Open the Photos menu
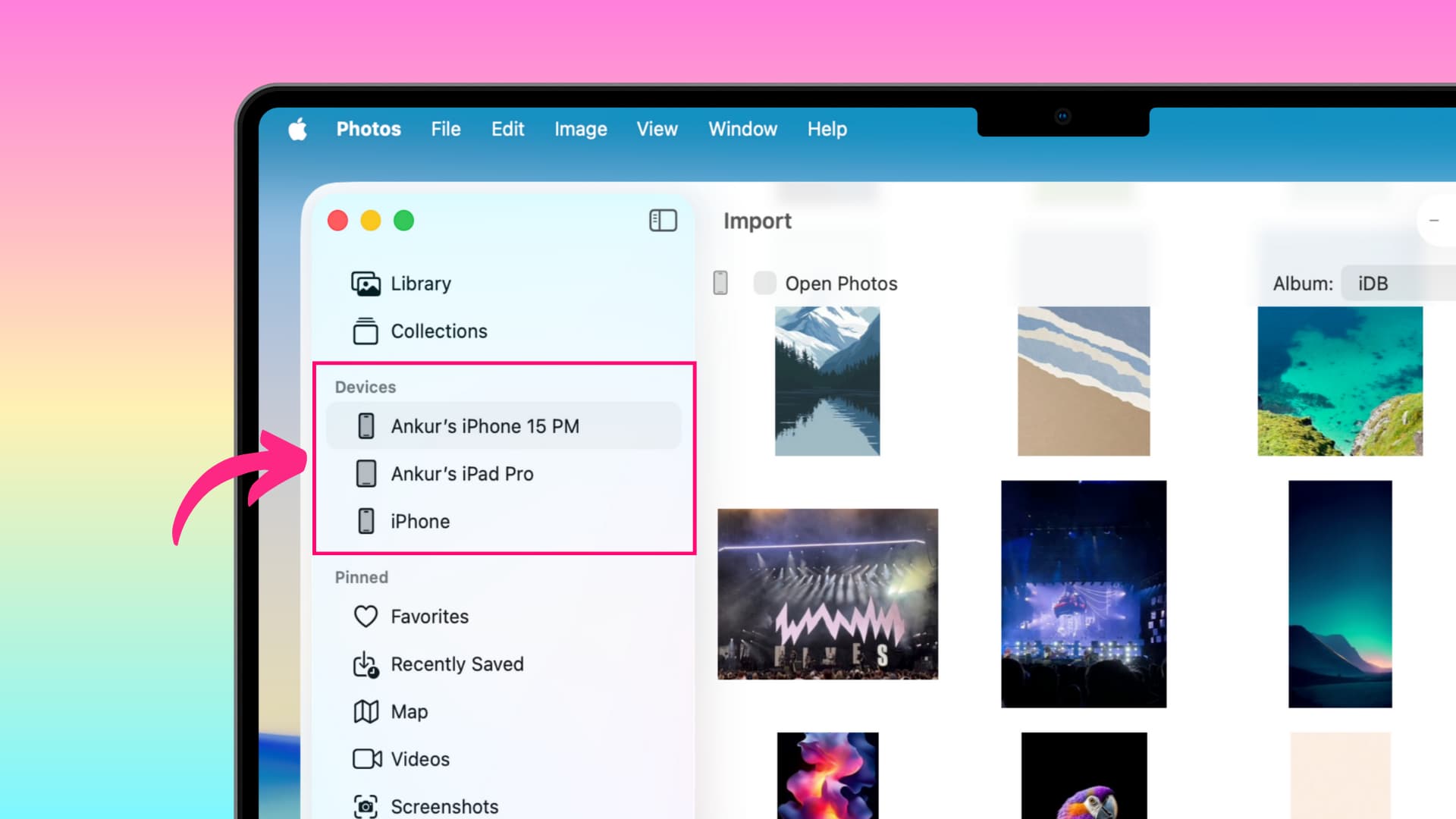This screenshot has width=1456, height=819. click(x=369, y=129)
